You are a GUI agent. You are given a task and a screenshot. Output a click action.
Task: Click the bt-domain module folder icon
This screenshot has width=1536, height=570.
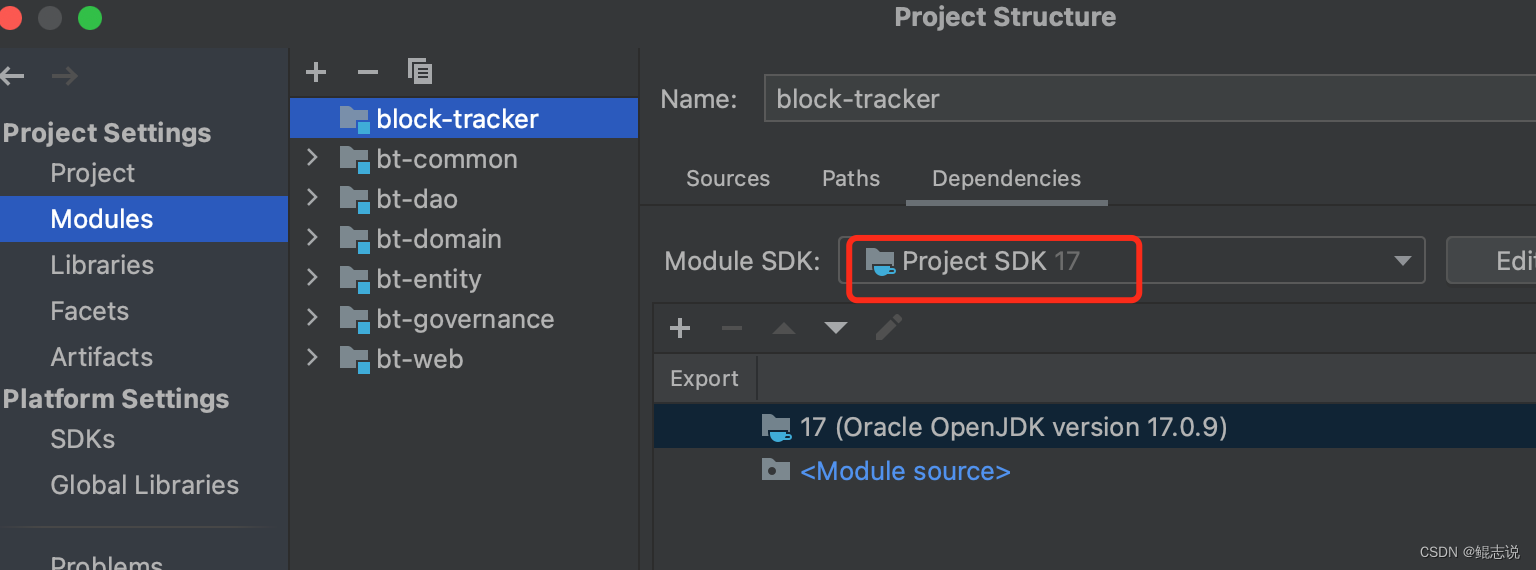point(354,239)
